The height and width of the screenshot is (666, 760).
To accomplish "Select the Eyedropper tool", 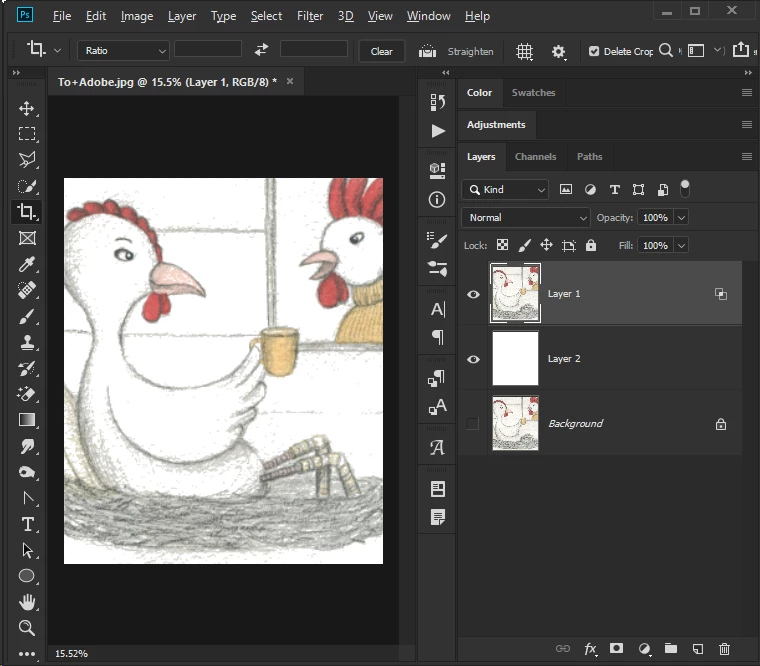I will [27, 264].
